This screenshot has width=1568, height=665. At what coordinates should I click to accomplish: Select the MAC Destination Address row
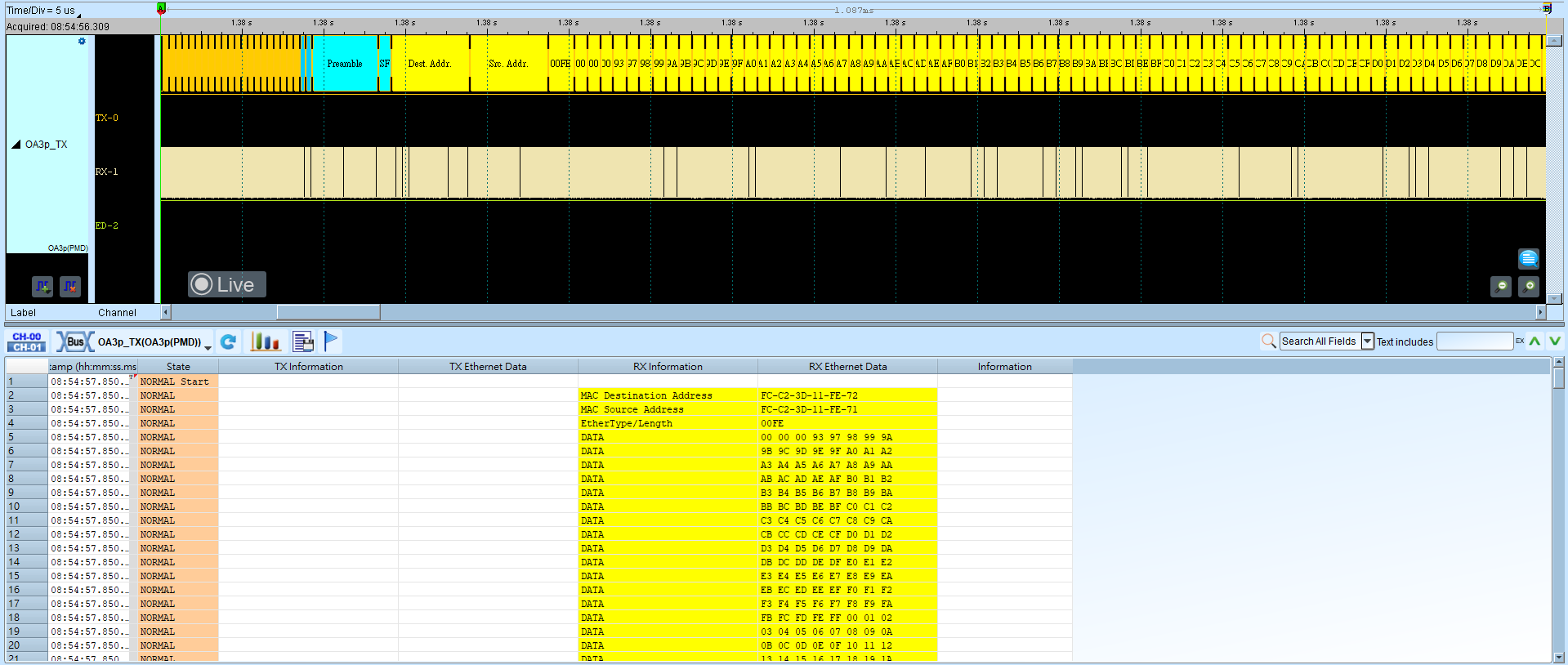pos(539,395)
